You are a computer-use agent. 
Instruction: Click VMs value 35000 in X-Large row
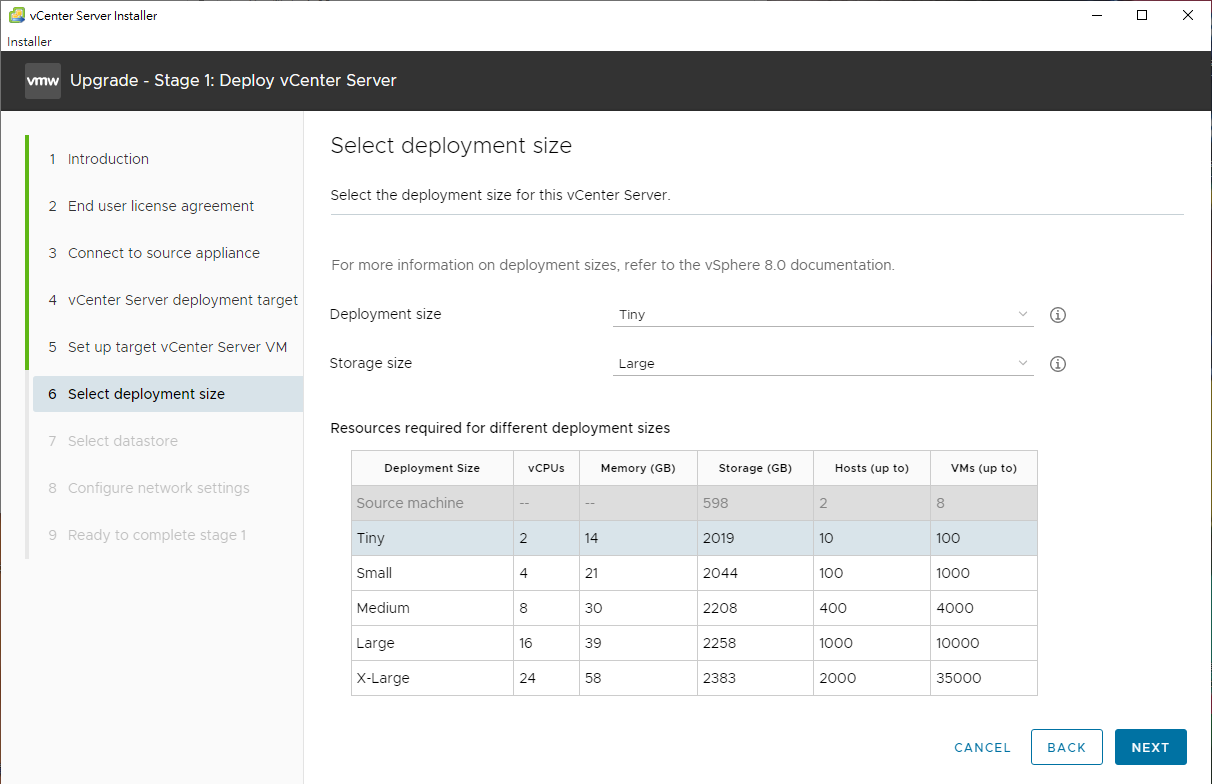[958, 678]
